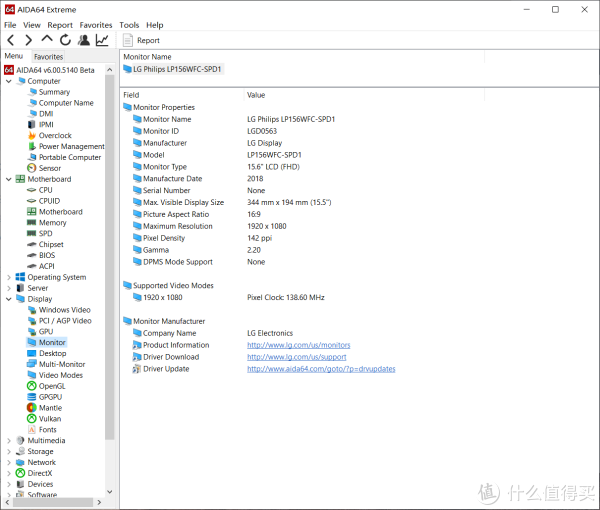Collapse the Display tree node
Screen dimensions: 600x510
pyautogui.click(x=9, y=299)
